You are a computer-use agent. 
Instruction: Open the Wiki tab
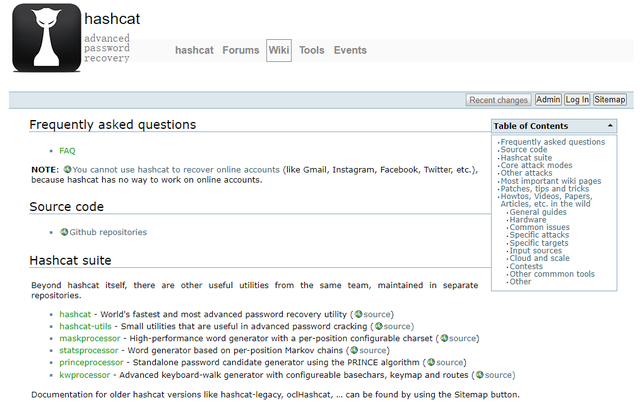click(x=278, y=50)
